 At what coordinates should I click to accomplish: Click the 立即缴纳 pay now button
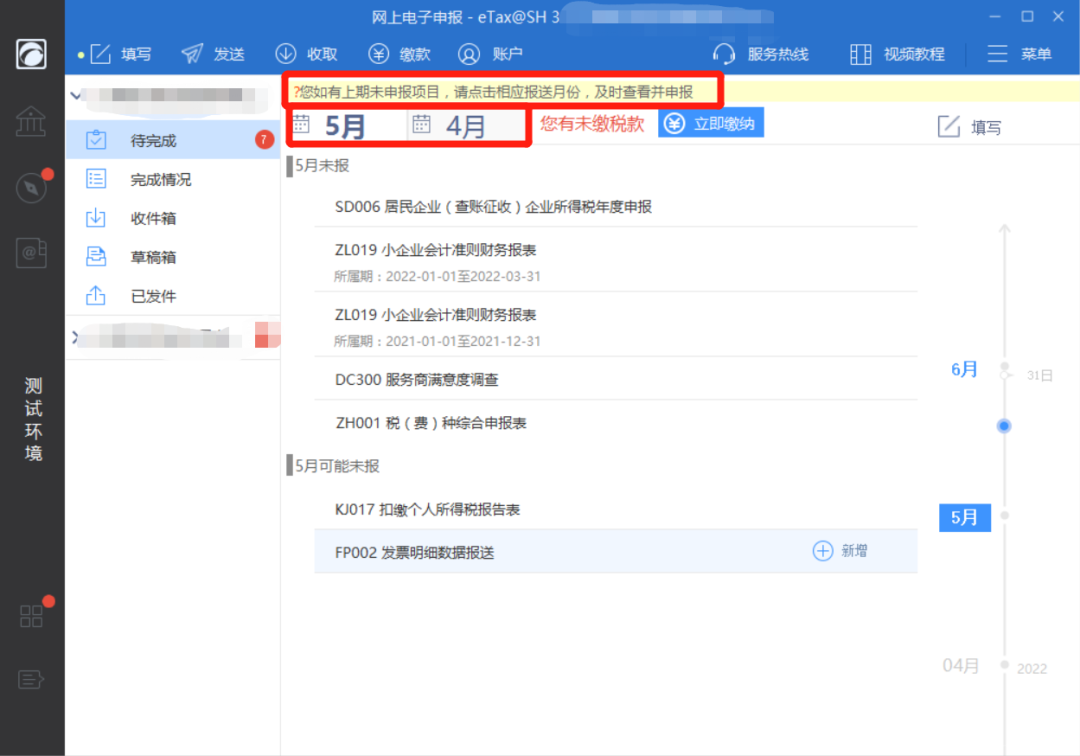711,122
